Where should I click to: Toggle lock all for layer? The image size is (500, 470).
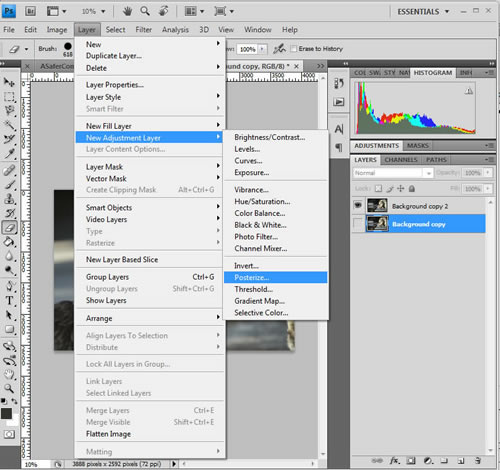[412, 189]
